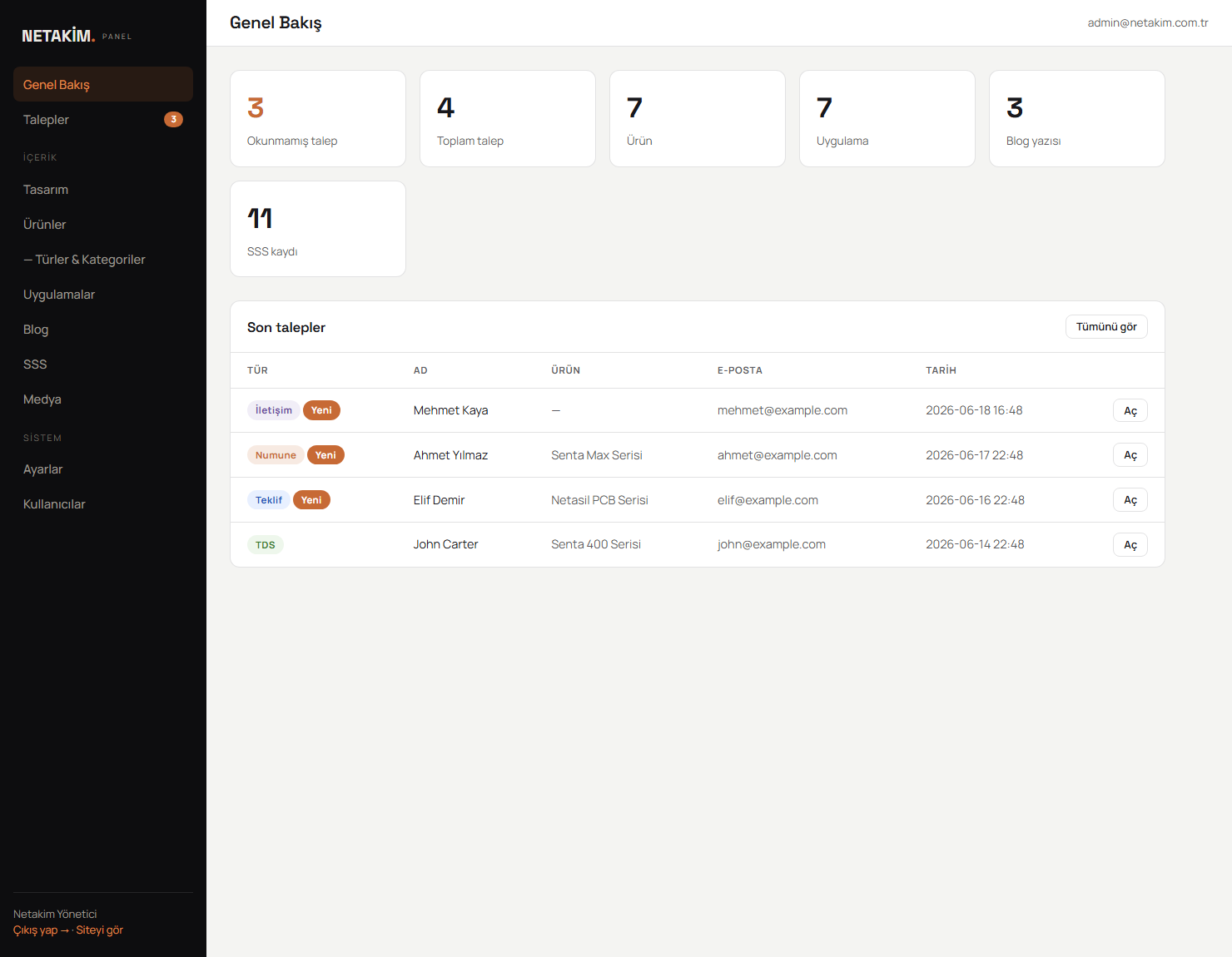Go to Talepler in the sidebar
This screenshot has width=1232, height=957.
pos(103,119)
